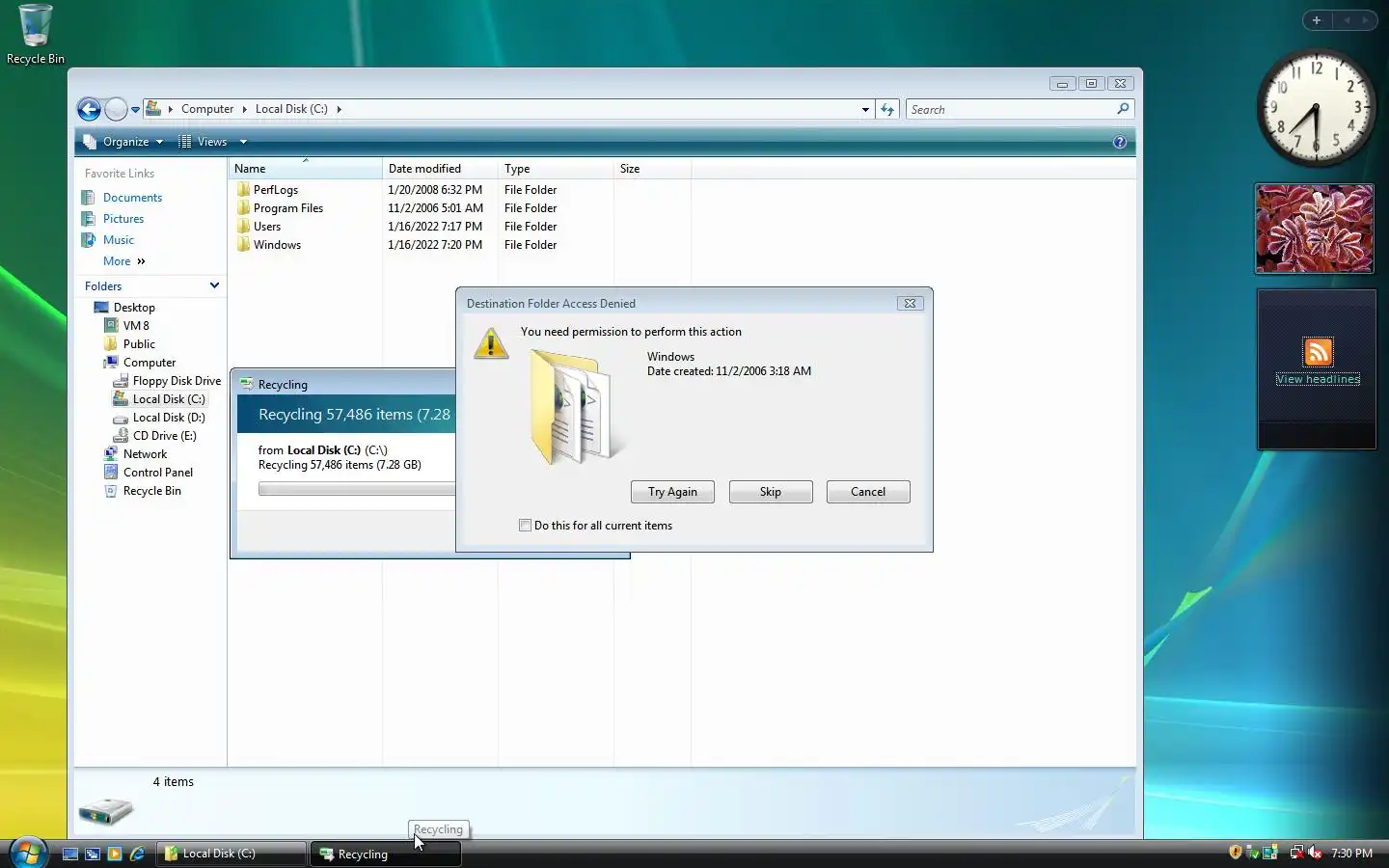Click Switch Between Windows quick launch icon
The image size is (1389, 868).
pos(93,854)
